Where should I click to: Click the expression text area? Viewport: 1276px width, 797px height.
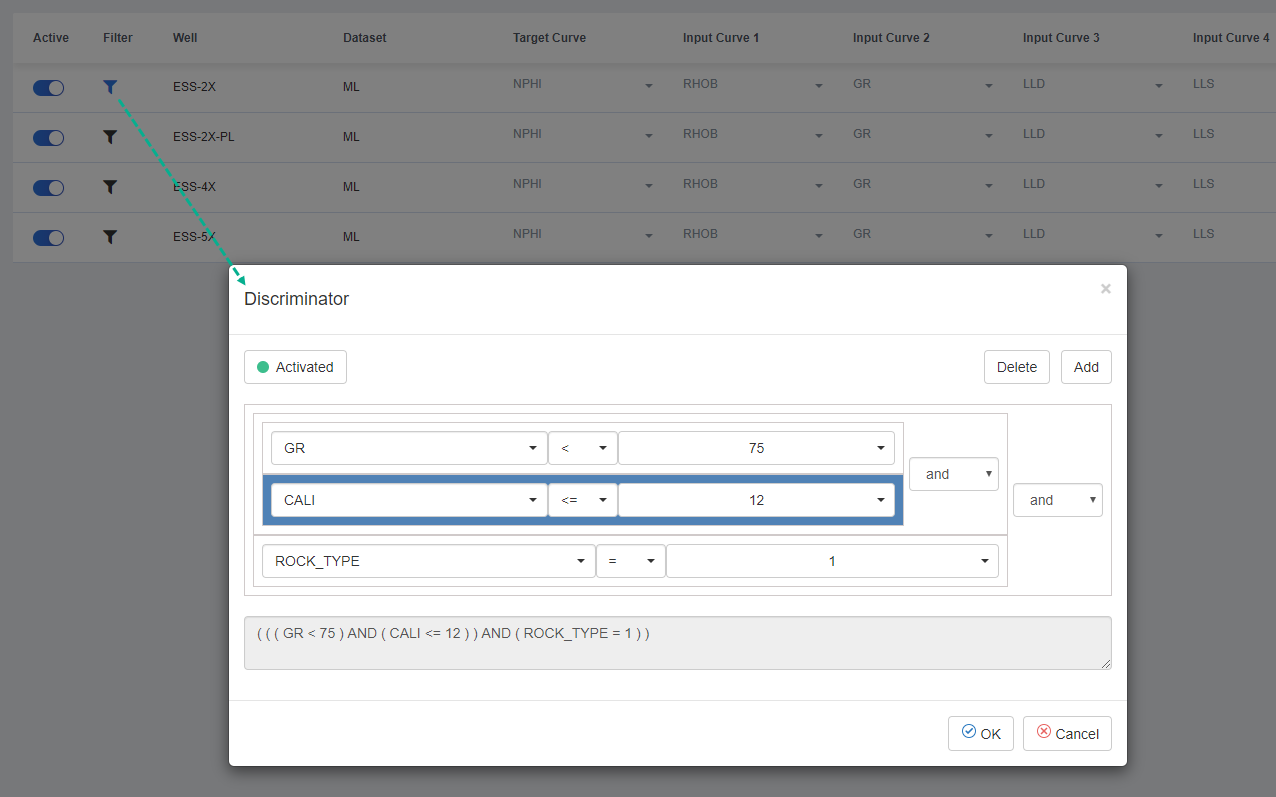coord(678,643)
